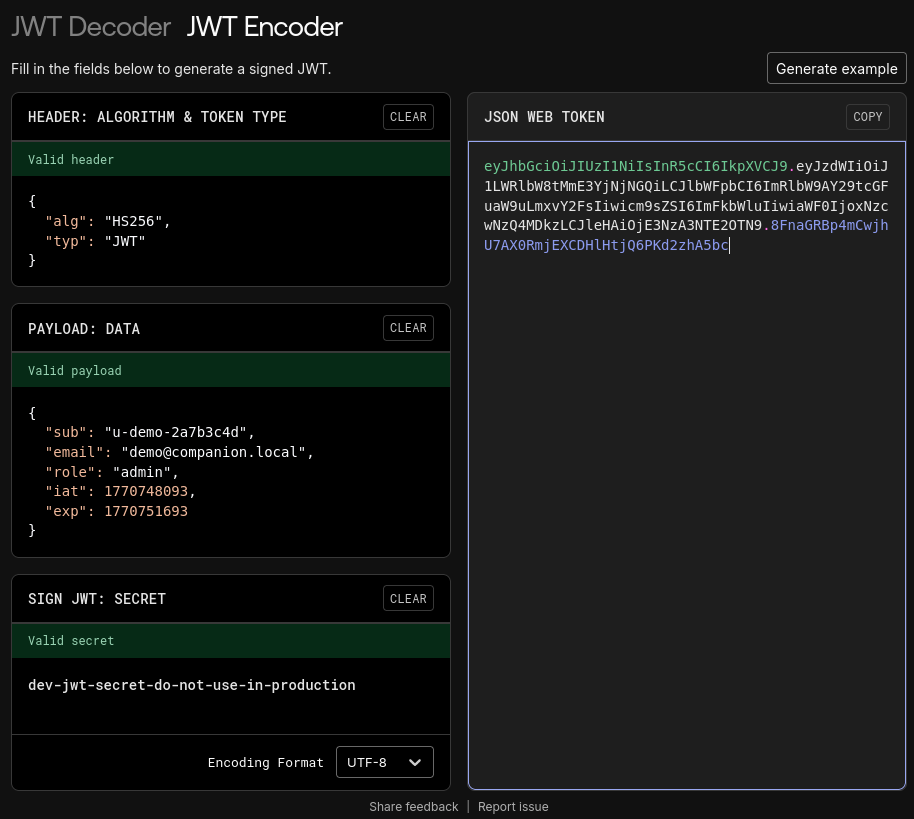Switch to the JWT Decoder tab
The image size is (914, 819).
pyautogui.click(x=91, y=27)
